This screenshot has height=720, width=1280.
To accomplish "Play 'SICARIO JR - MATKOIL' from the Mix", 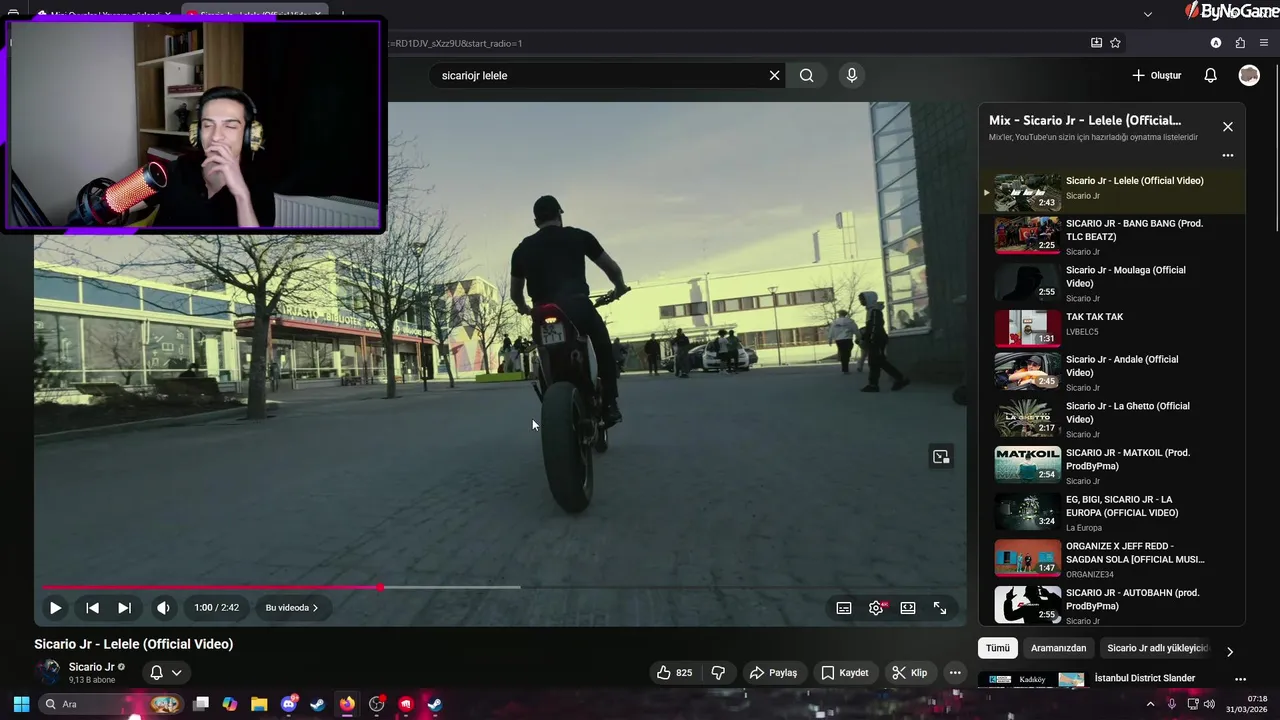I will point(1112,465).
